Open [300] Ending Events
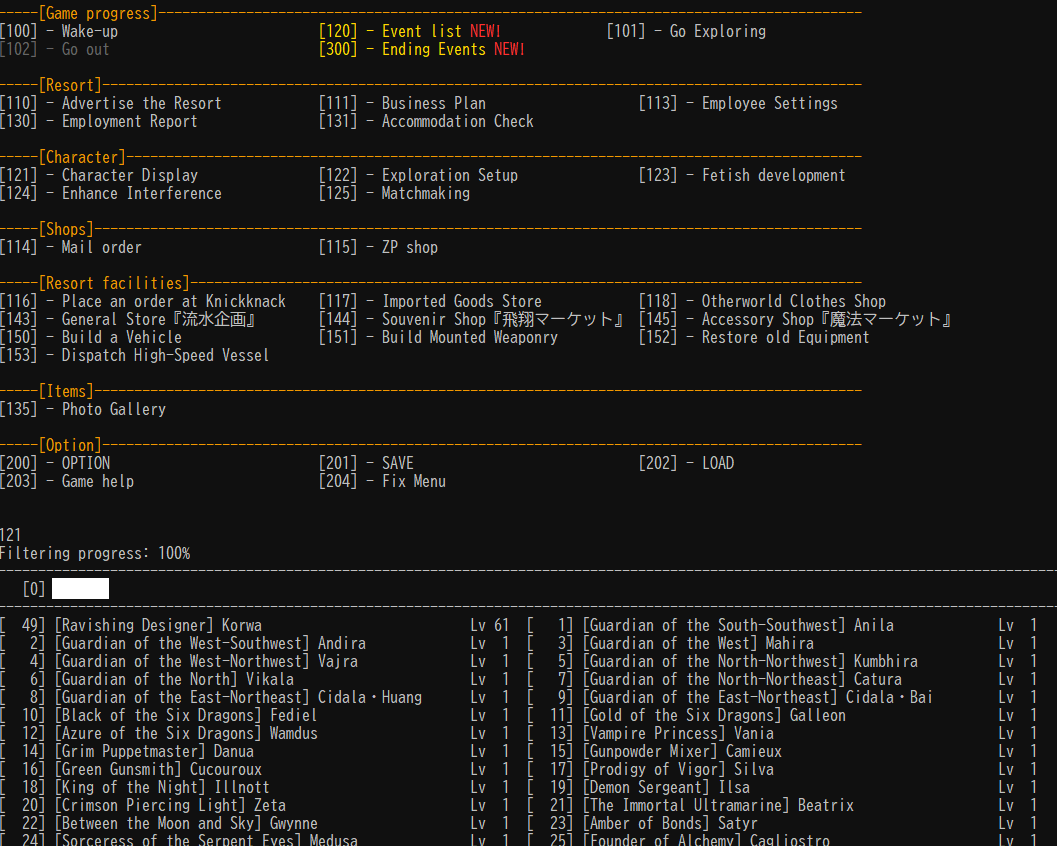 point(422,49)
